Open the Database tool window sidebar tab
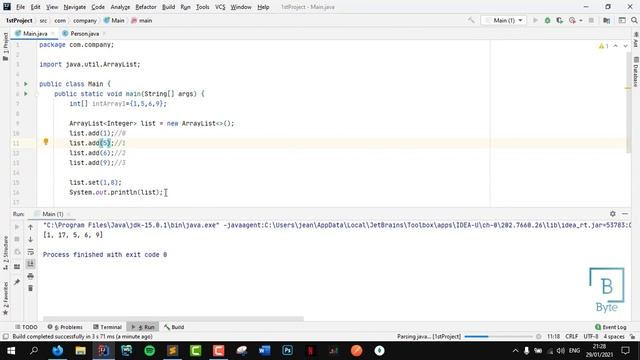 [636, 71]
